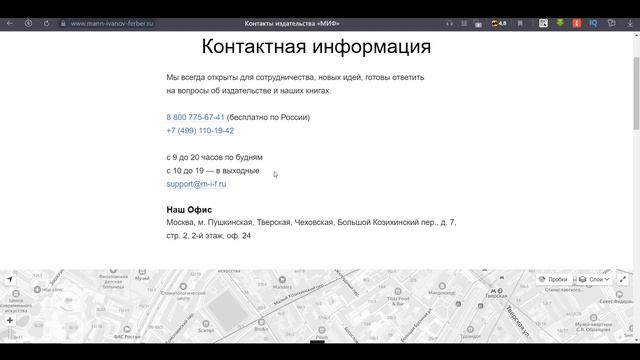
Task: Click the text "с 10 до 19 — в выходные"
Action: (x=213, y=171)
